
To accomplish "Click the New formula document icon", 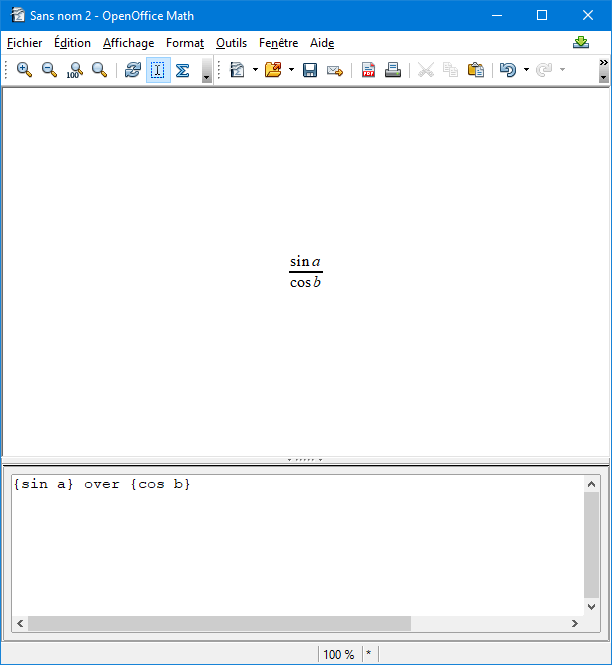I will point(238,70).
